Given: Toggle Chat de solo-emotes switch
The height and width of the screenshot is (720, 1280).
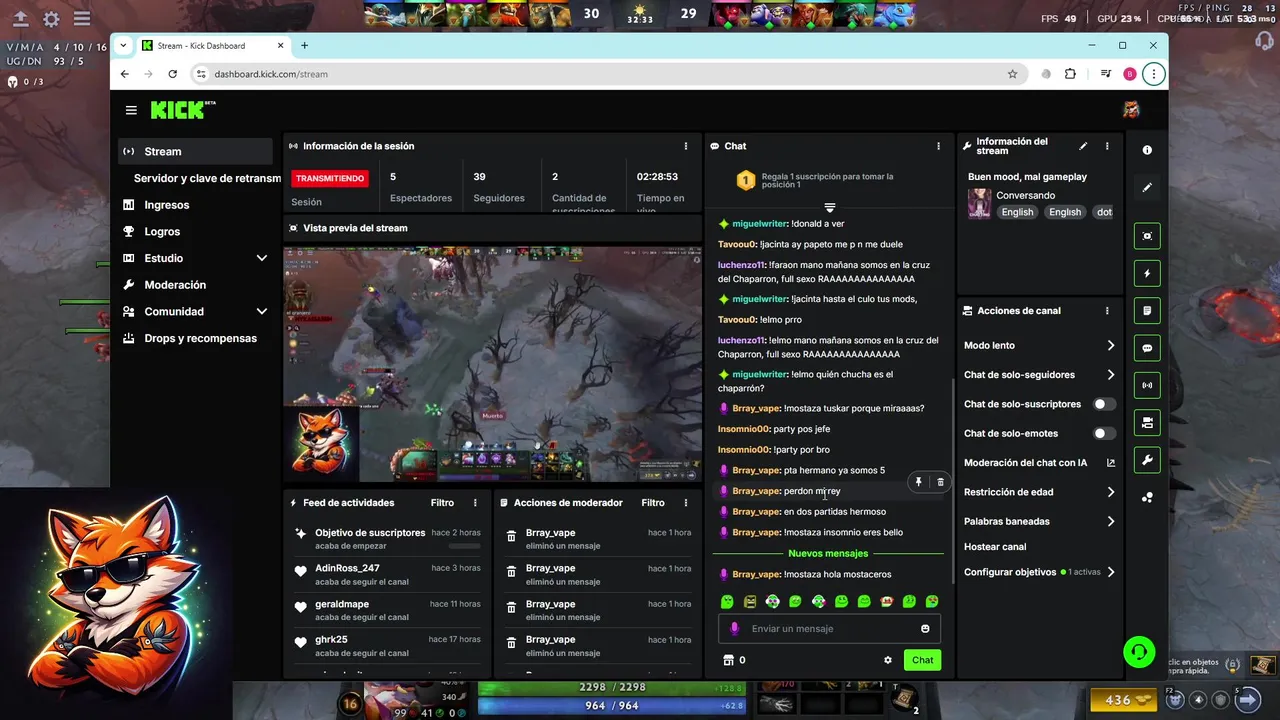Looking at the screenshot, I should (x=1104, y=434).
